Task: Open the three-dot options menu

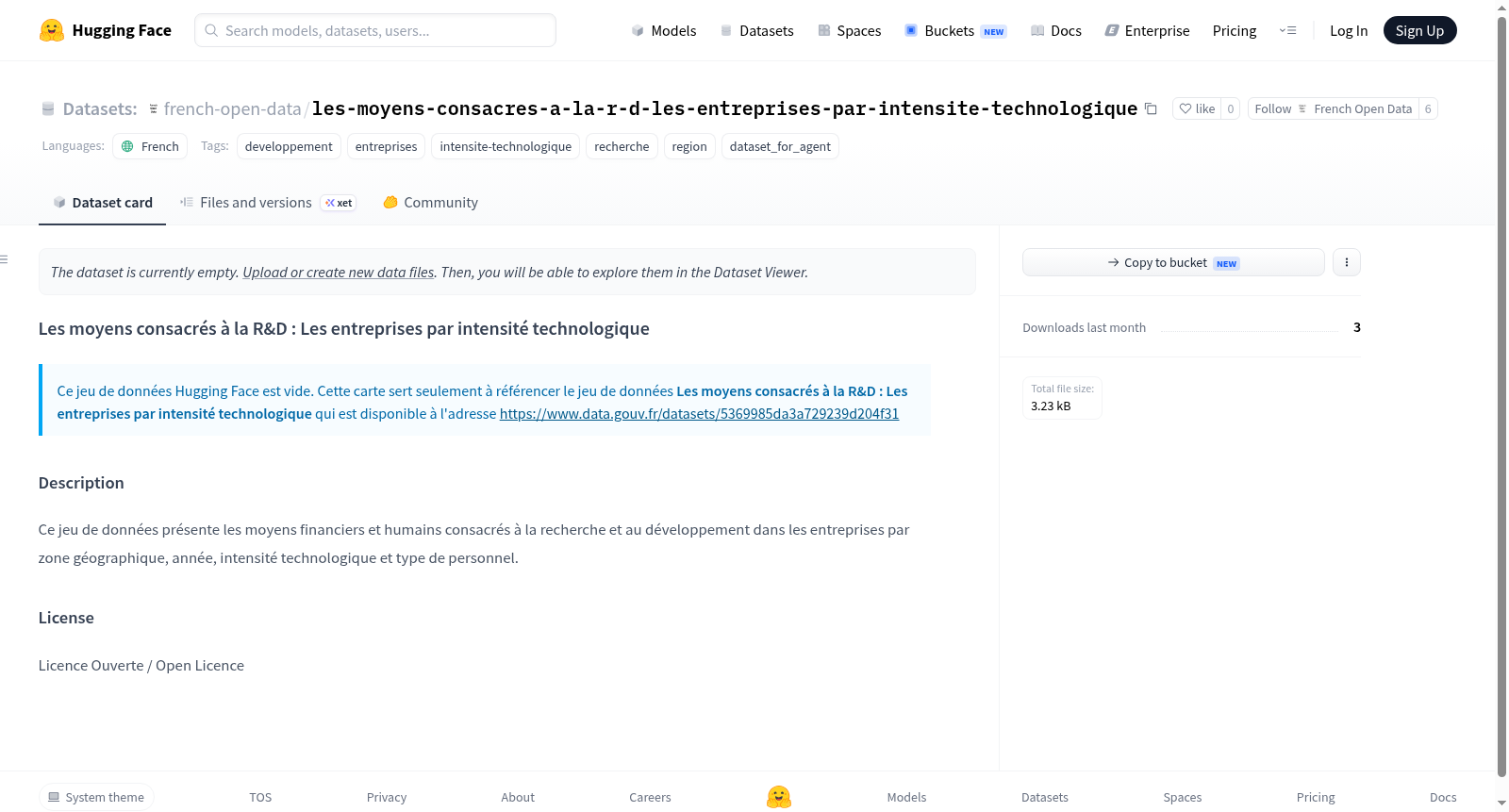Action: point(1347,262)
